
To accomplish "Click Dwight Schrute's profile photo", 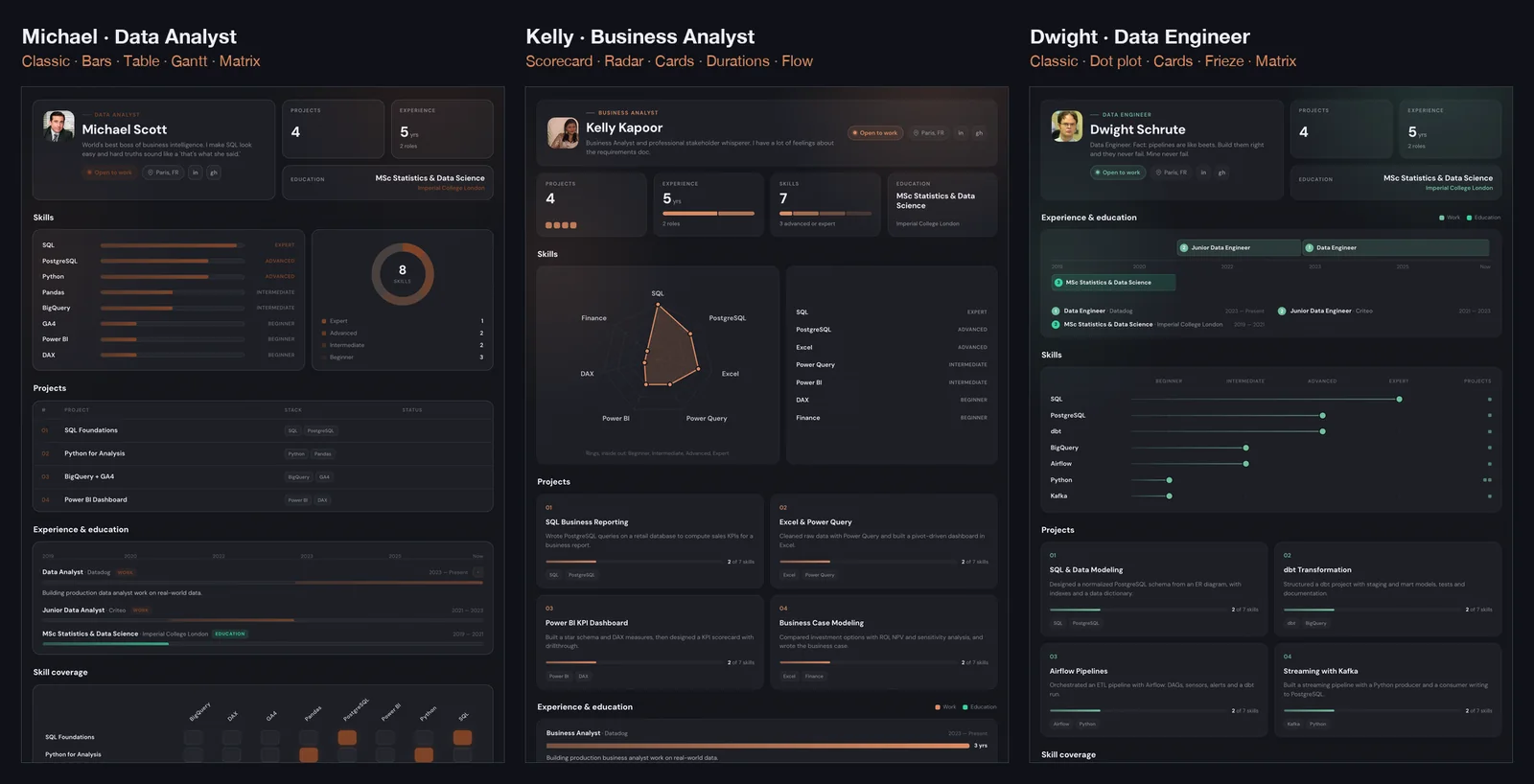I will point(1067,126).
